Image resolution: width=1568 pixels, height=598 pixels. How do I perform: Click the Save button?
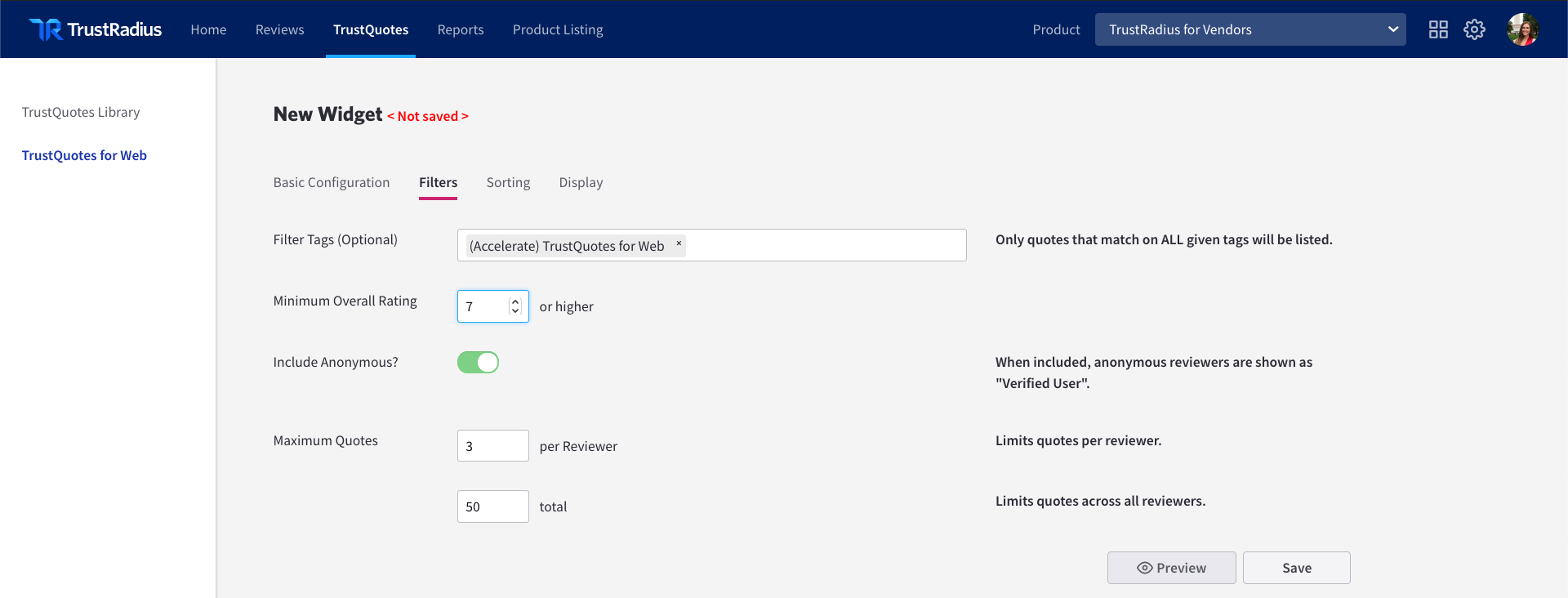click(x=1296, y=568)
